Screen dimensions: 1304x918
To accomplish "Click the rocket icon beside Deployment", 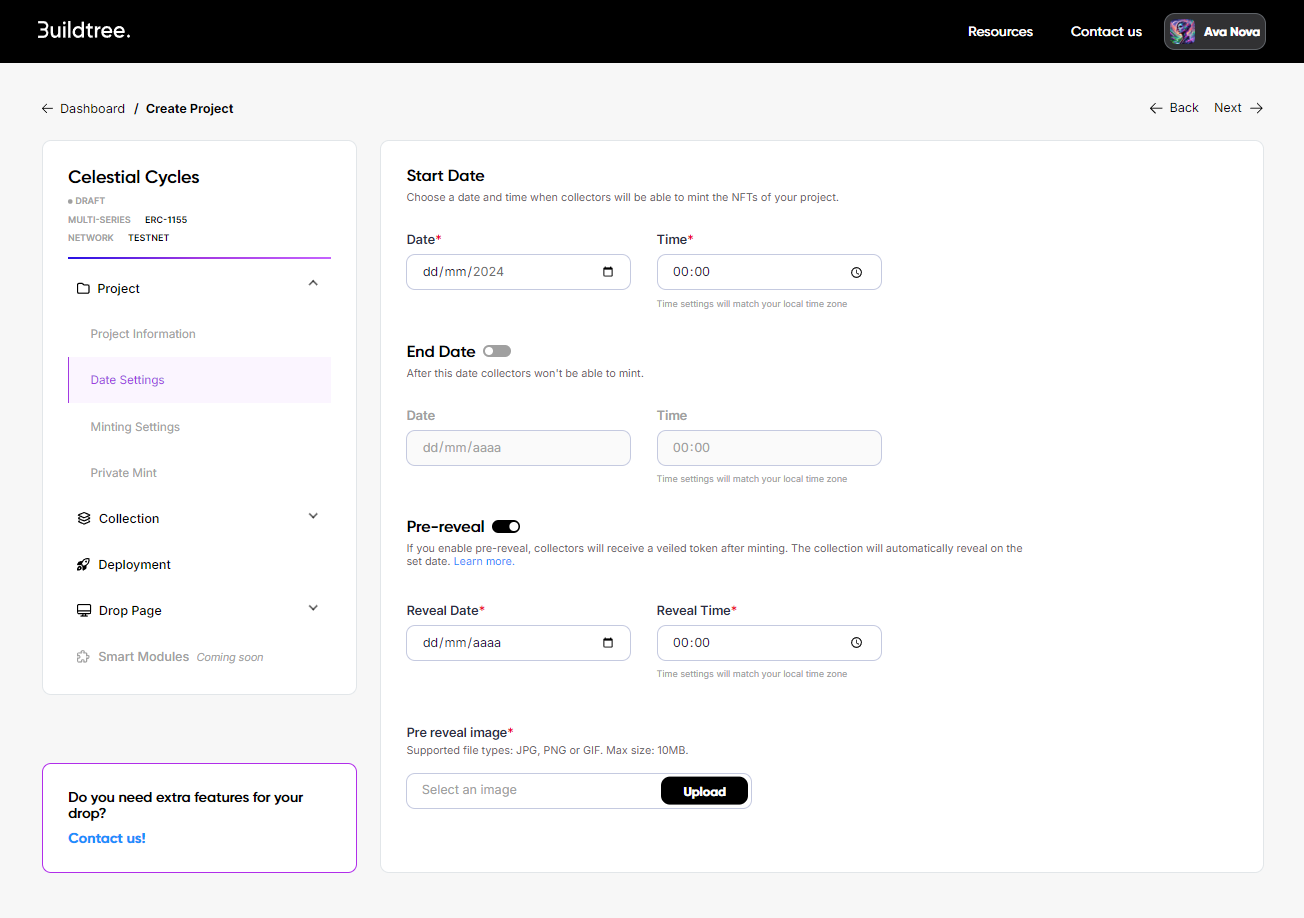I will (84, 565).
